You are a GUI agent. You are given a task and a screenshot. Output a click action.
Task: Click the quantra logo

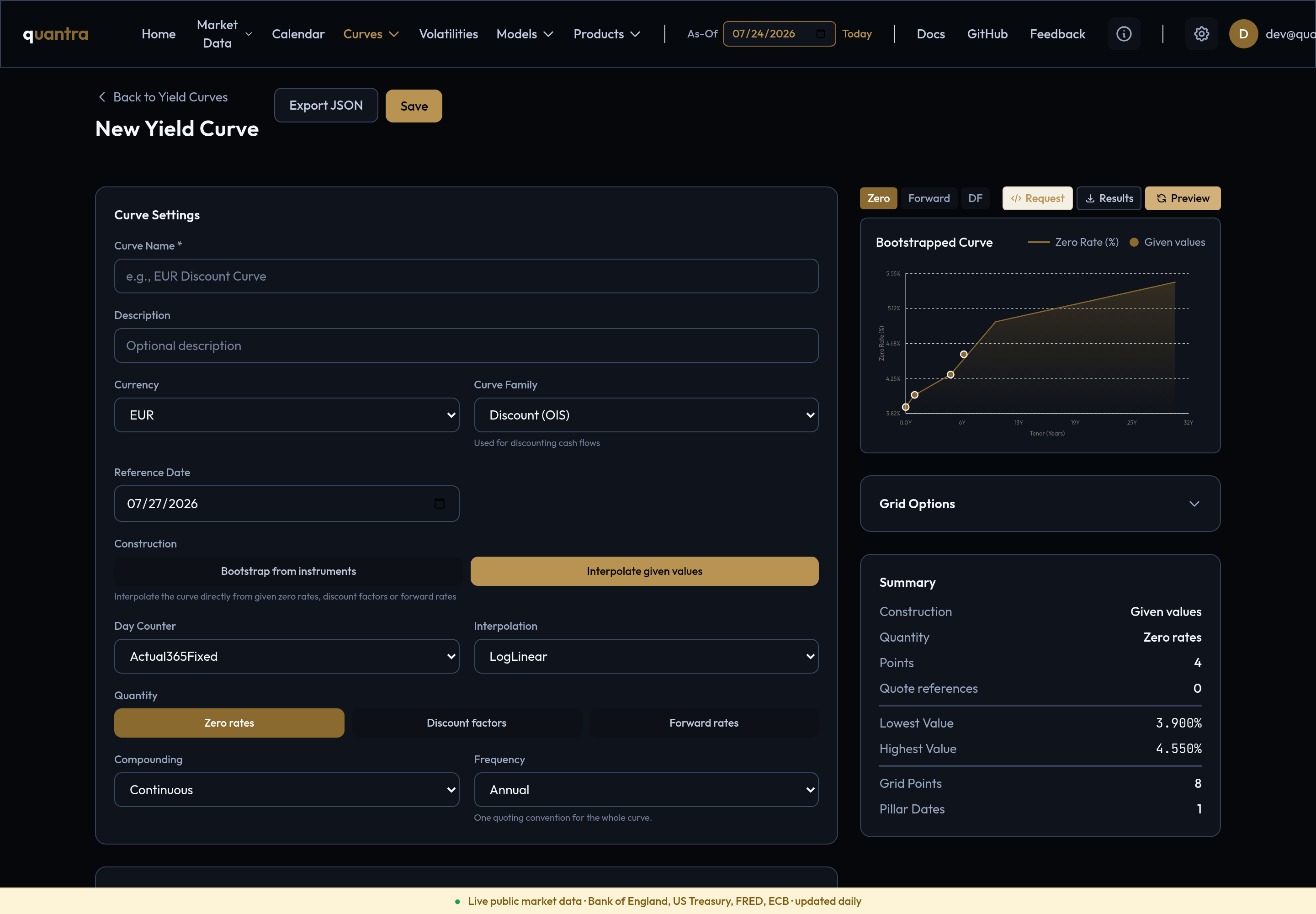[x=56, y=34]
